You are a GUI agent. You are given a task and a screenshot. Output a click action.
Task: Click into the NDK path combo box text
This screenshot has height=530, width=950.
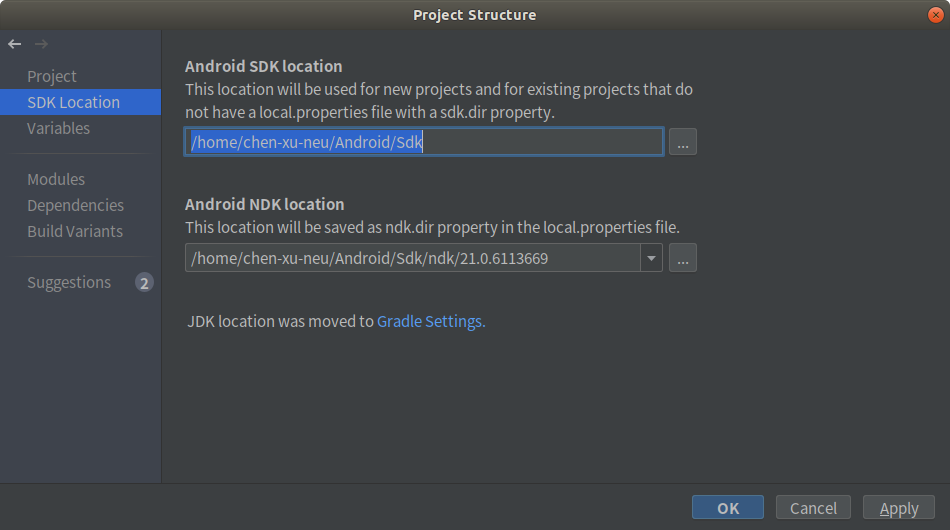coord(413,258)
